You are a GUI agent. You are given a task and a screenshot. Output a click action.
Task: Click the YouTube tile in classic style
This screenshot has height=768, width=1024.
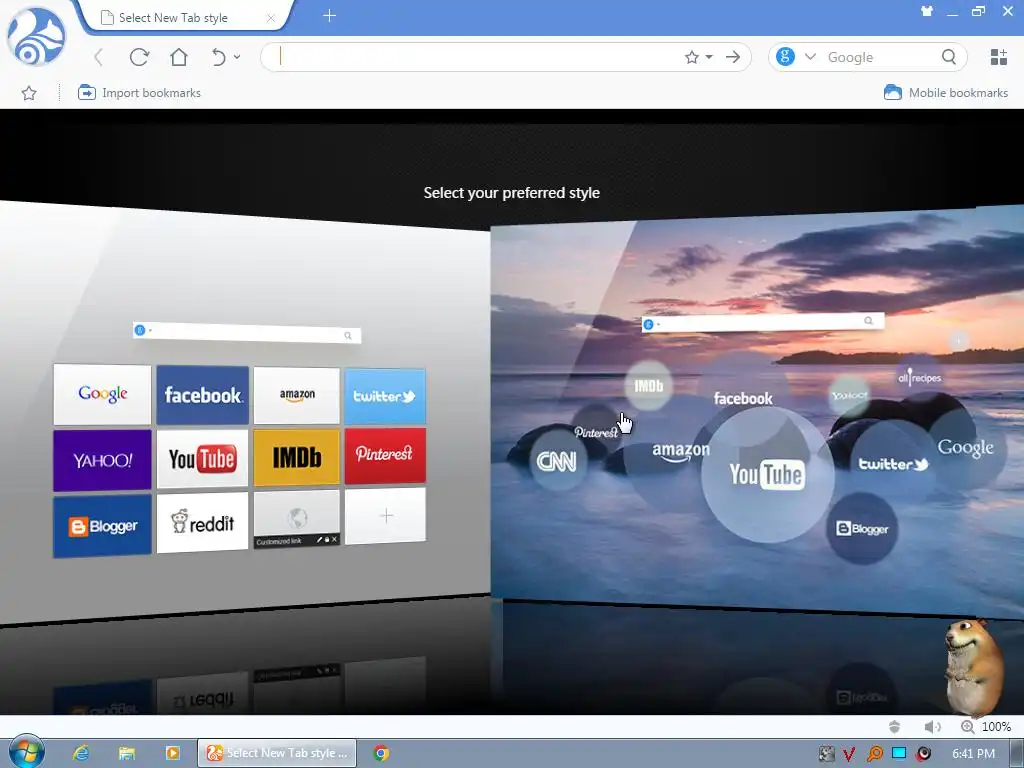point(202,459)
